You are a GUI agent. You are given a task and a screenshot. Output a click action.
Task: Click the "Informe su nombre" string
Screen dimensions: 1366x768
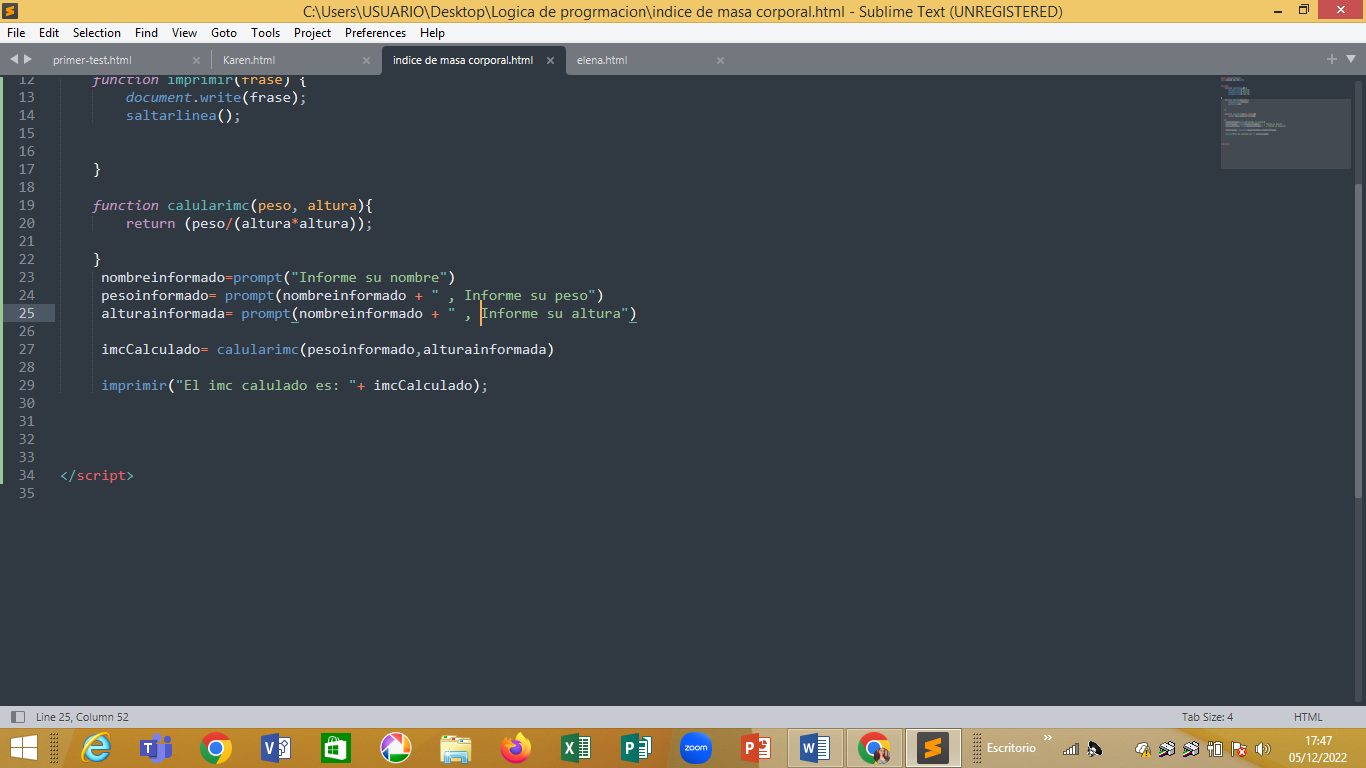click(369, 277)
